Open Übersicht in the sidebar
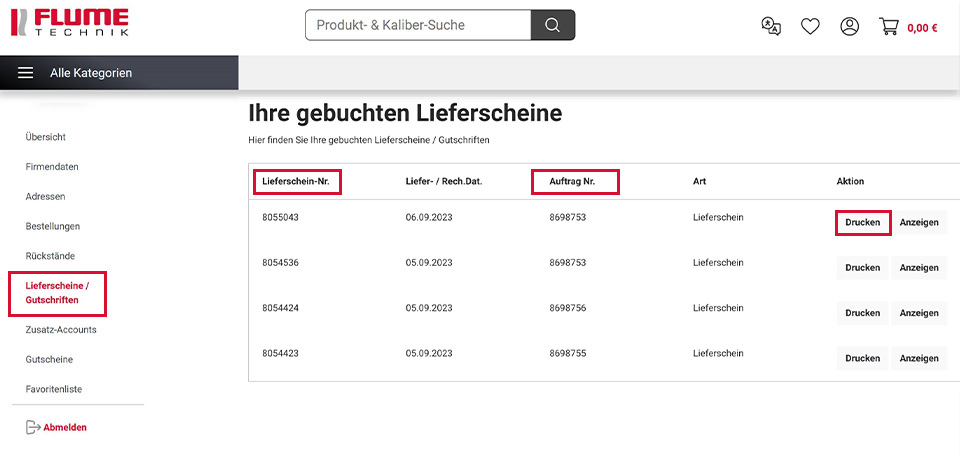Image resolution: width=960 pixels, height=460 pixels. [46, 137]
